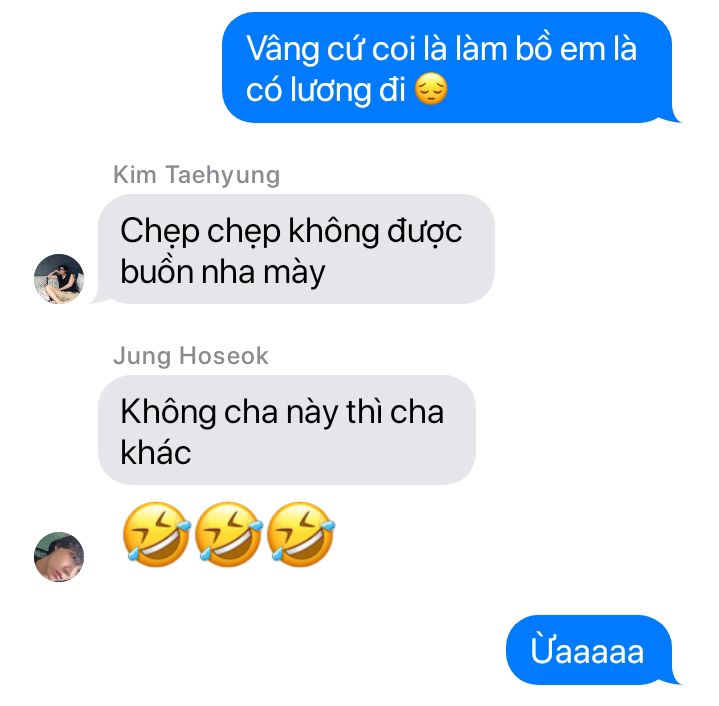Tap the pensive face emoji
The image size is (719, 706).
point(431,89)
